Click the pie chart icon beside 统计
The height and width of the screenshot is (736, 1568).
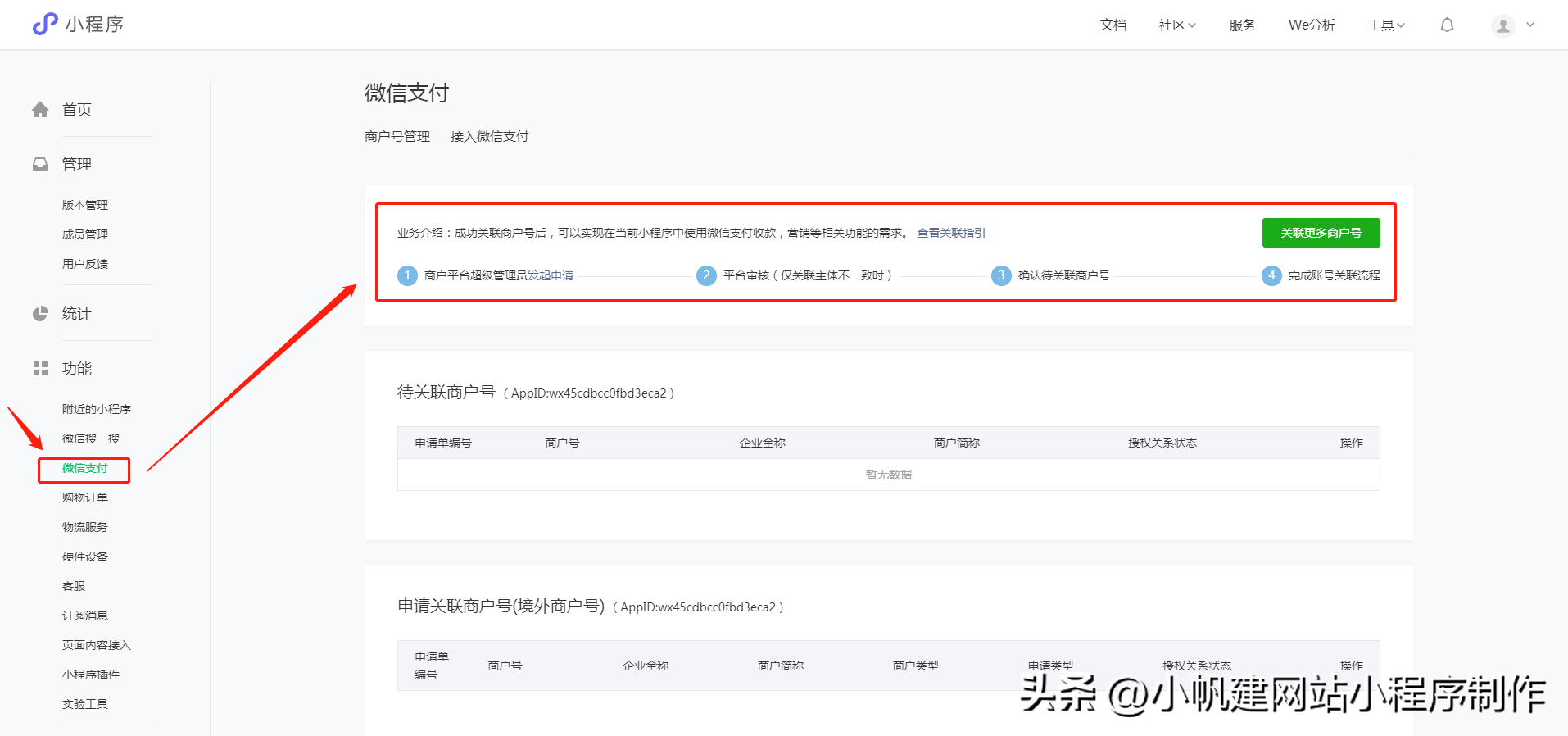point(40,314)
